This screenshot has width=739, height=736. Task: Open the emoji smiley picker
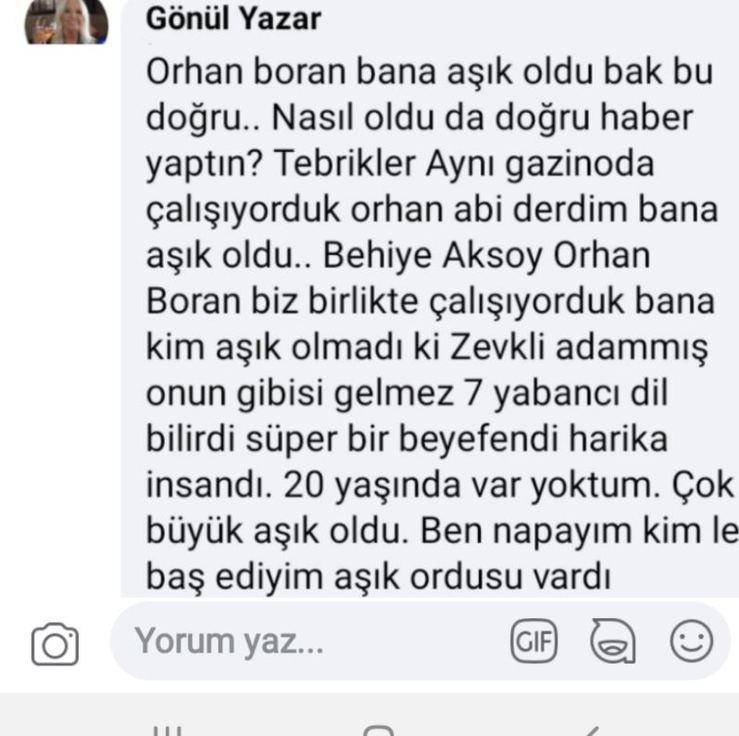(691, 641)
